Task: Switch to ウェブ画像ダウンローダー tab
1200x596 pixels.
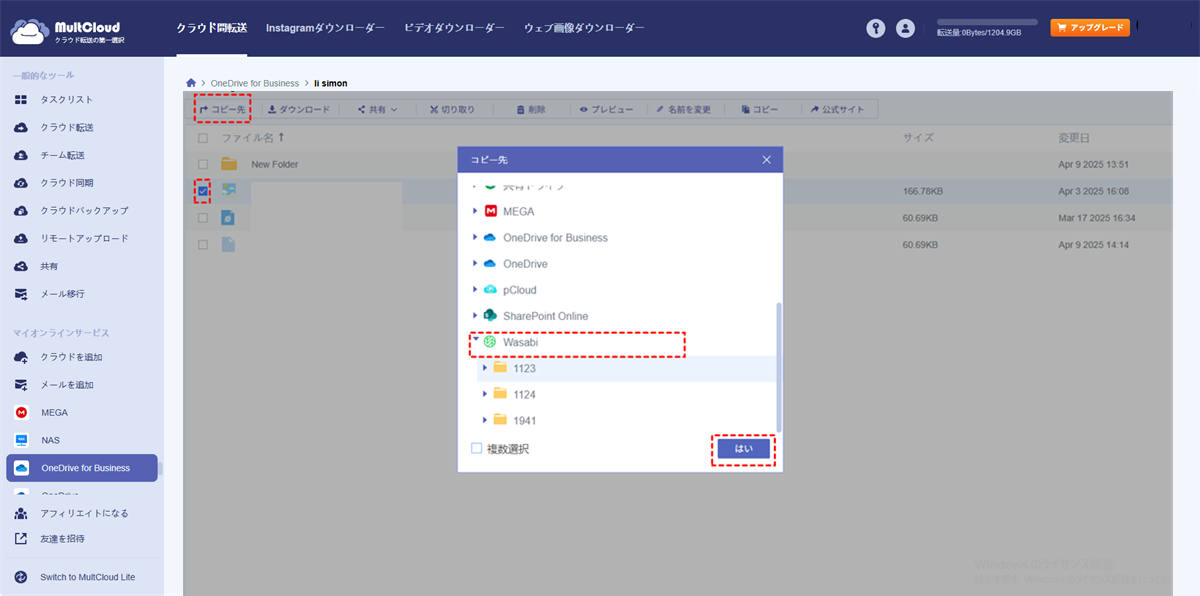Action: pos(584,28)
